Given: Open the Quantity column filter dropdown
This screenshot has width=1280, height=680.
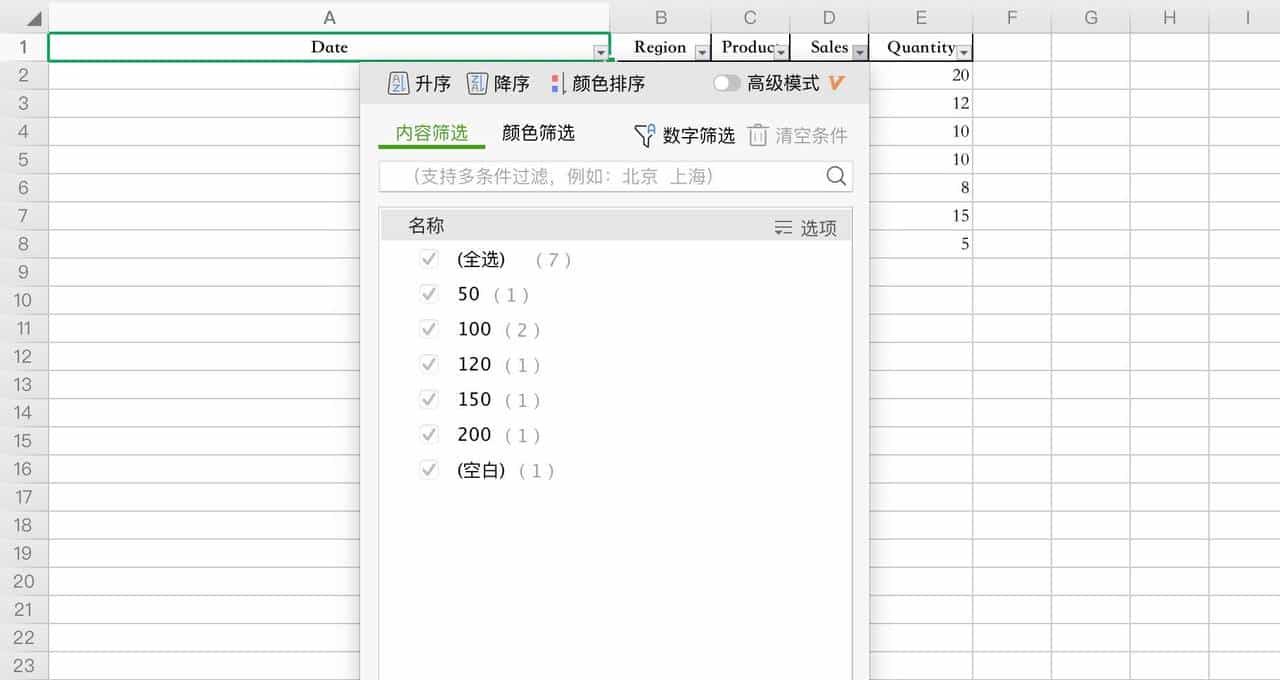Looking at the screenshot, I should [x=963, y=49].
